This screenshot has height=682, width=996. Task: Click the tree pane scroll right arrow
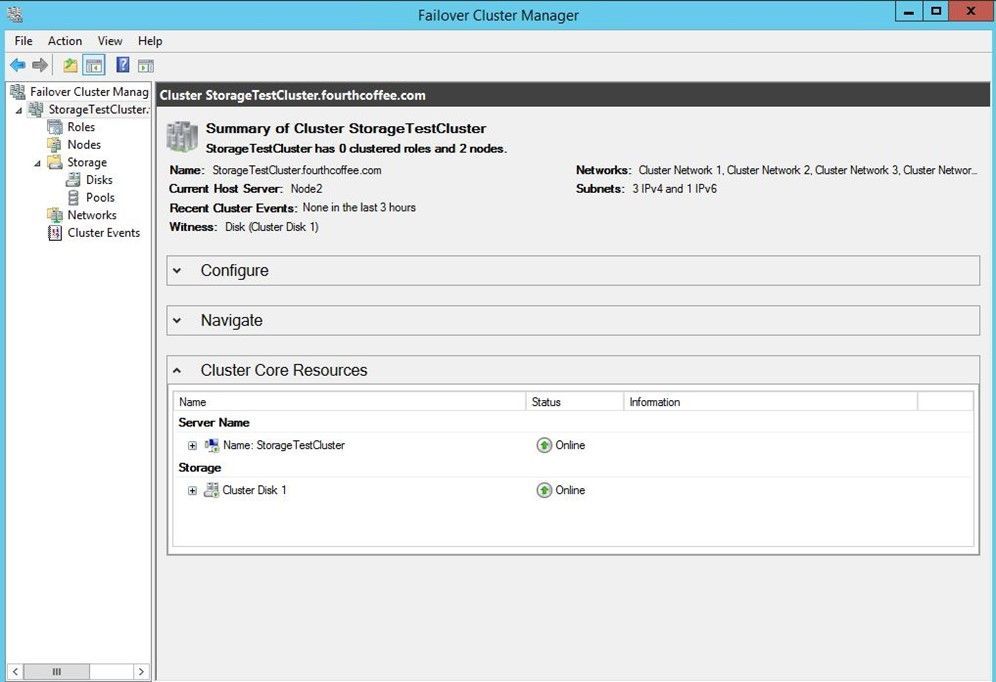pyautogui.click(x=141, y=671)
